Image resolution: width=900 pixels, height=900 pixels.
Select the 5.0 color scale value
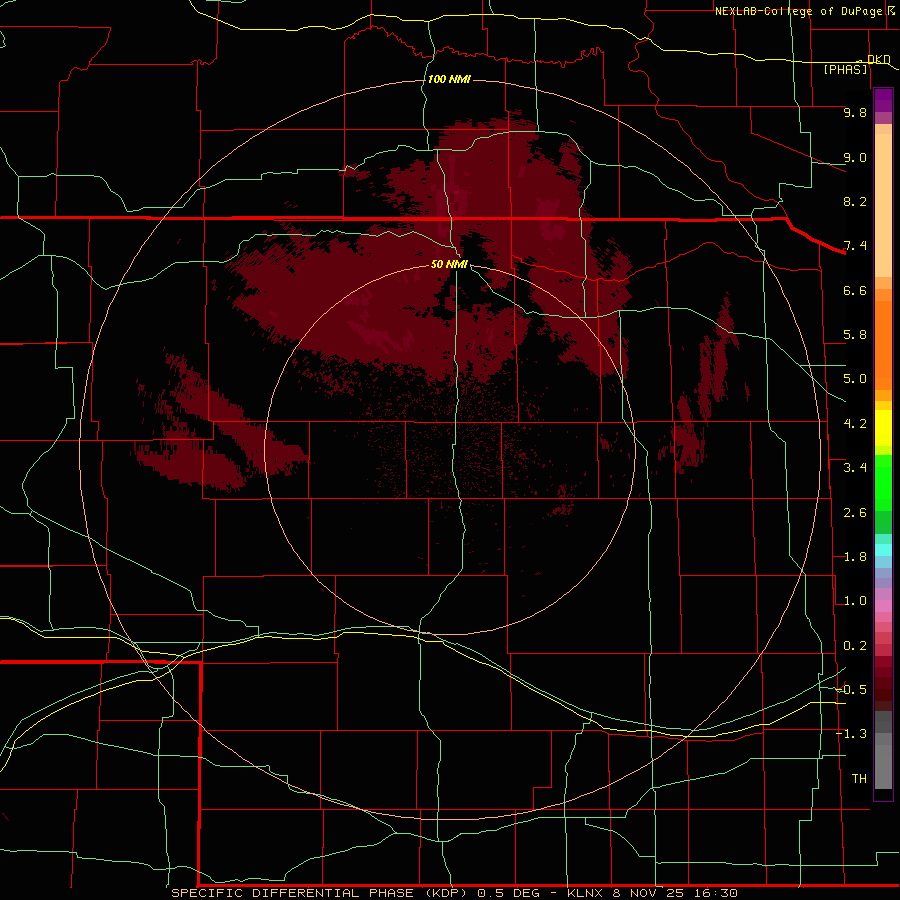pyautogui.click(x=855, y=379)
